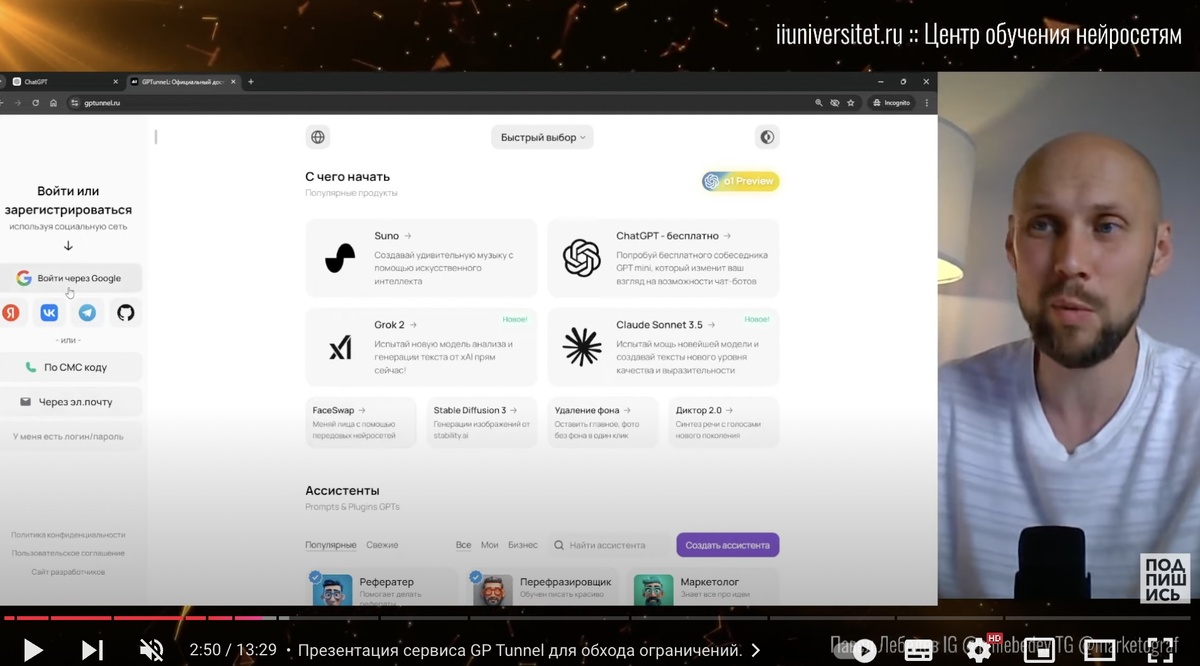This screenshot has width=1200, height=666.
Task: Open the Перефразировщик assistant card
Action: click(542, 587)
